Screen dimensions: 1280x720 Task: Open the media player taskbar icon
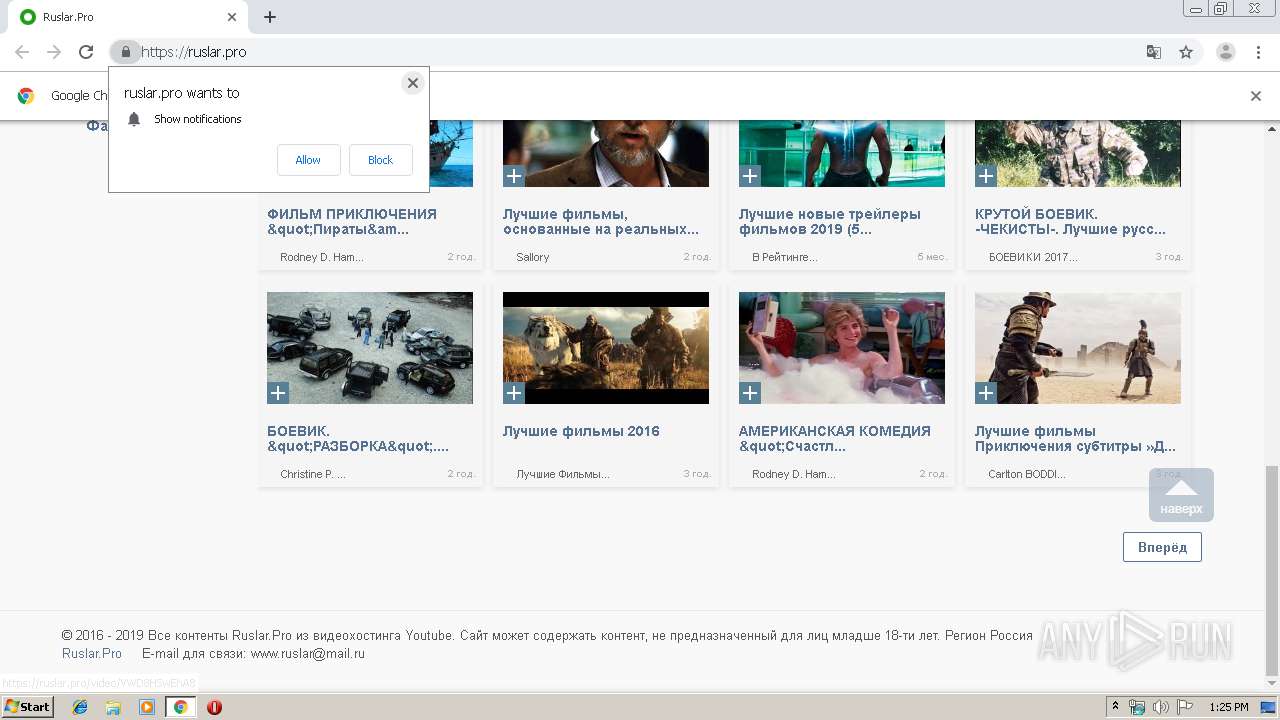point(147,707)
